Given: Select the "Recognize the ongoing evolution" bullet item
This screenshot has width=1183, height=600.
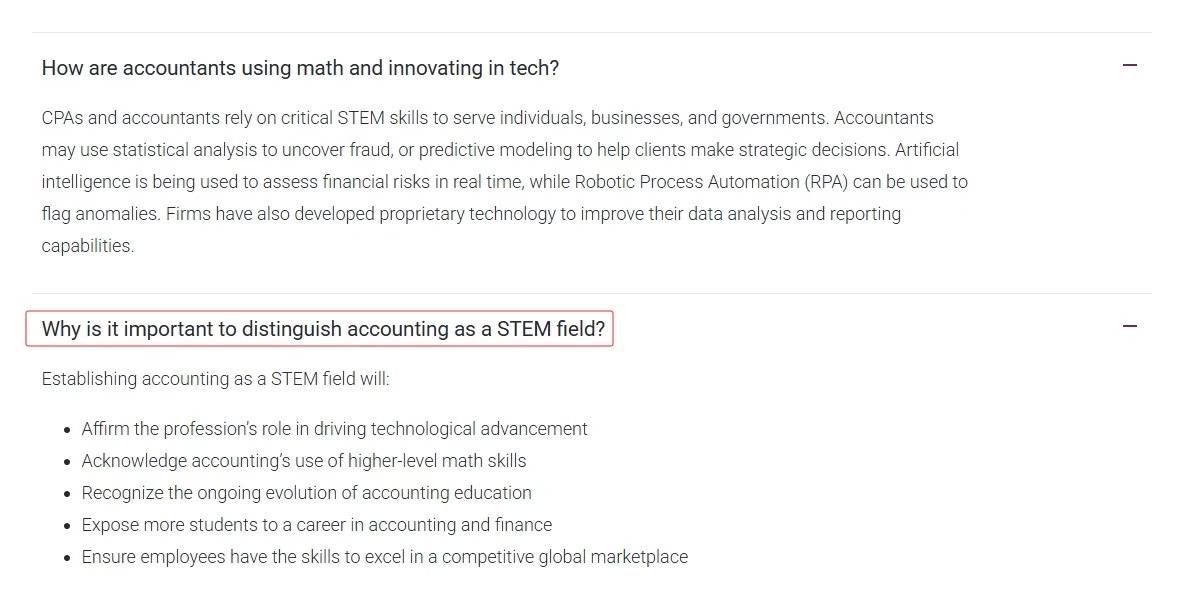Looking at the screenshot, I should click(306, 493).
